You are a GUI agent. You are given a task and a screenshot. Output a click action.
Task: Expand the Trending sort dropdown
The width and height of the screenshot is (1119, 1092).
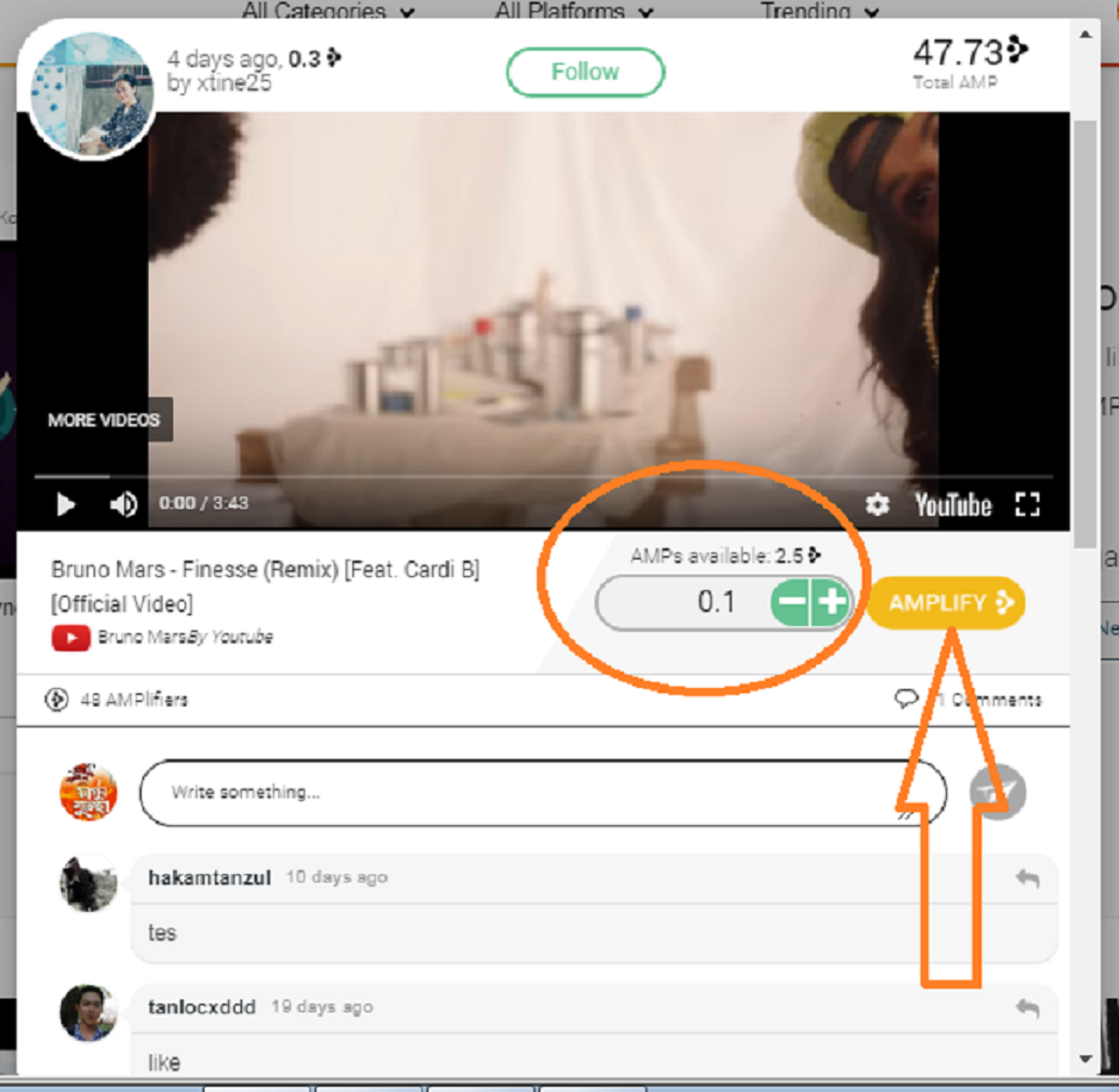(x=819, y=11)
